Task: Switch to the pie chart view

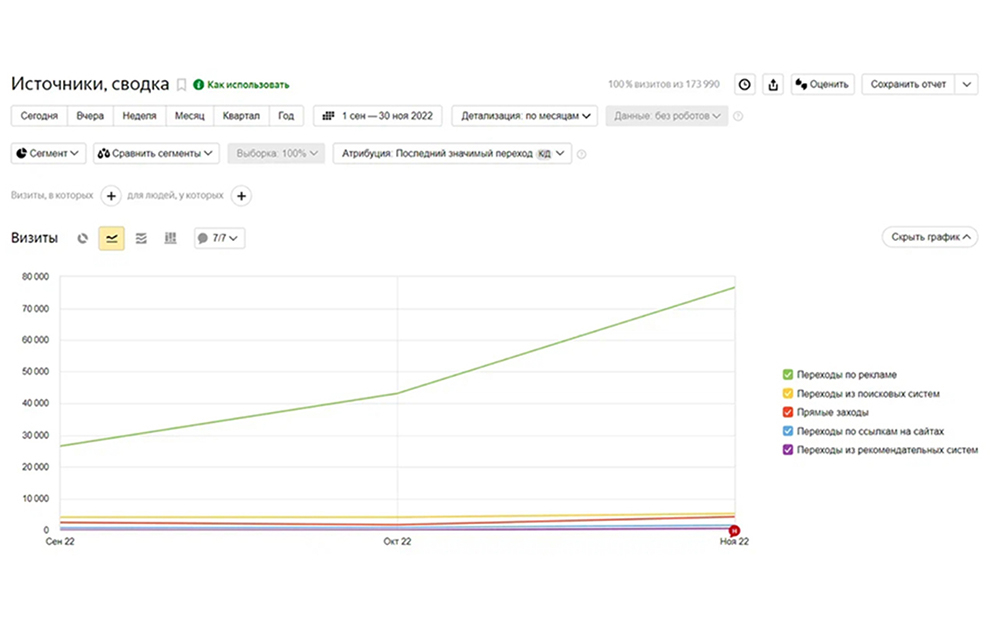Action: click(83, 238)
